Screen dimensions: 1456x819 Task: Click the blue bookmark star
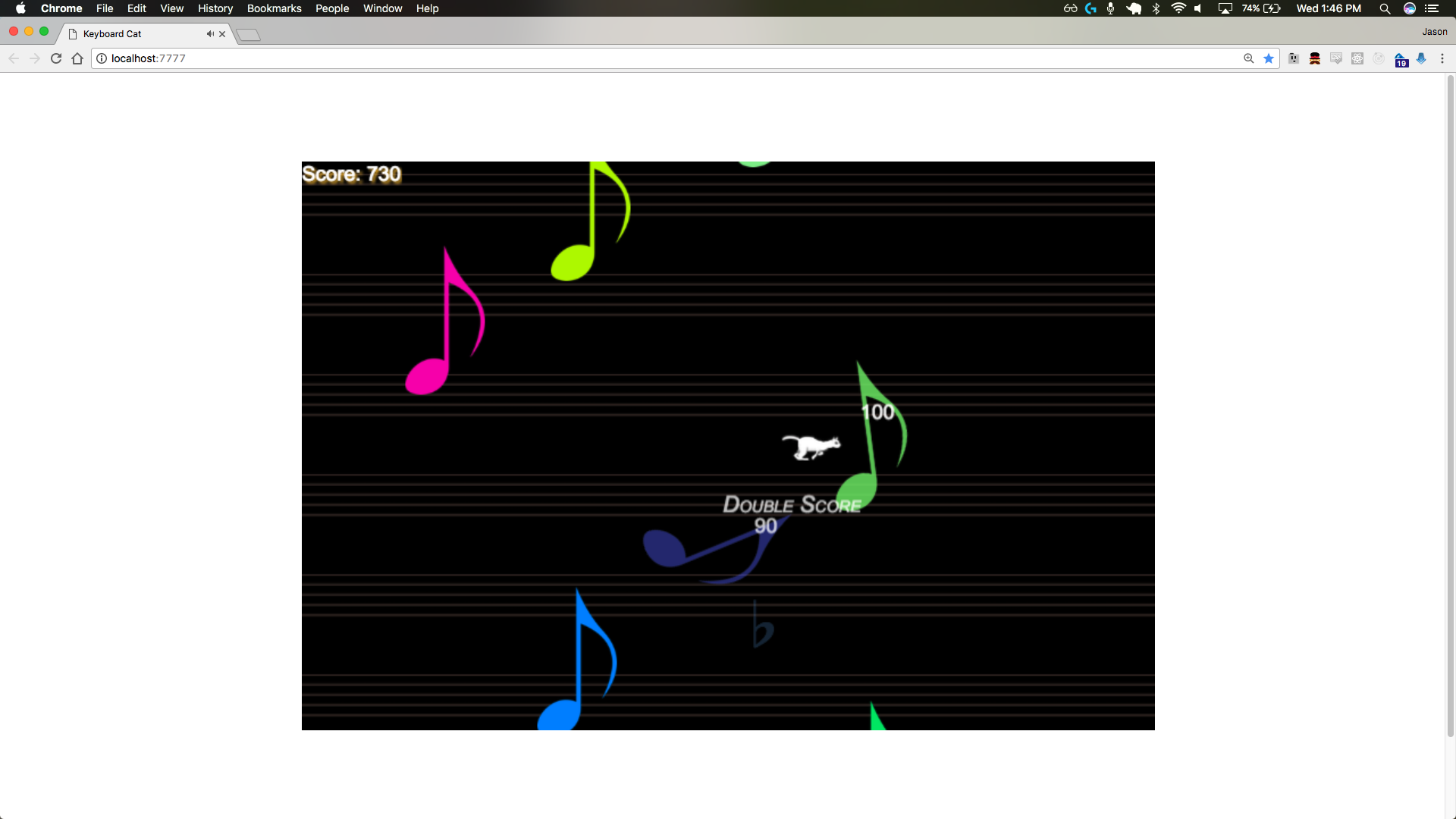coord(1269,58)
